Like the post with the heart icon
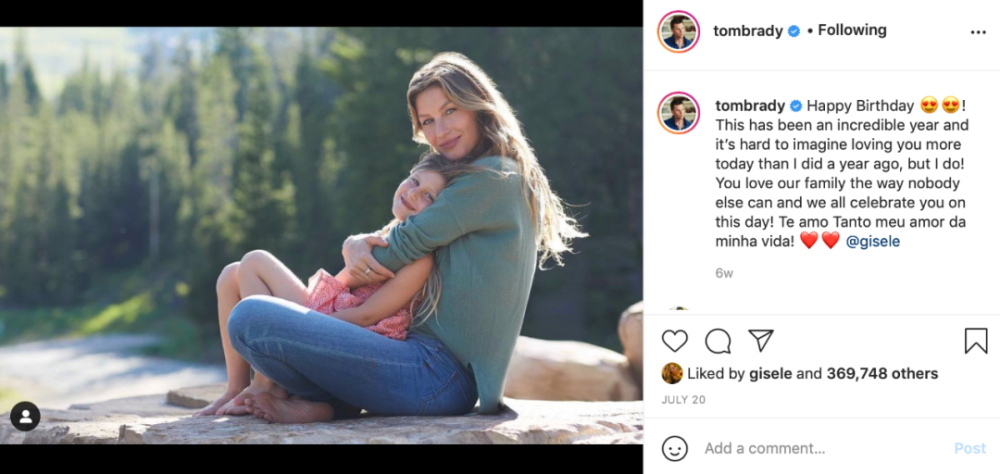This screenshot has height=474, width=1000. pos(675,341)
